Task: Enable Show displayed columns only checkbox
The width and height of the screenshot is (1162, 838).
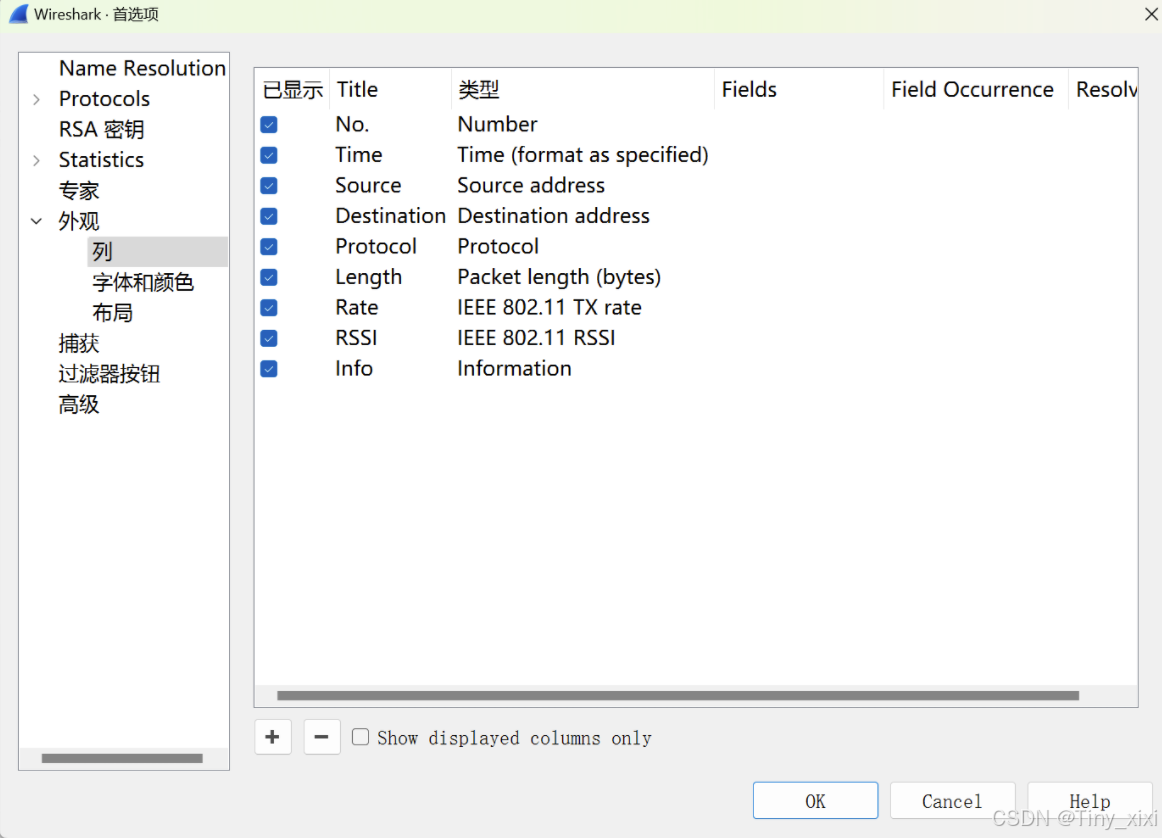Action: point(360,736)
